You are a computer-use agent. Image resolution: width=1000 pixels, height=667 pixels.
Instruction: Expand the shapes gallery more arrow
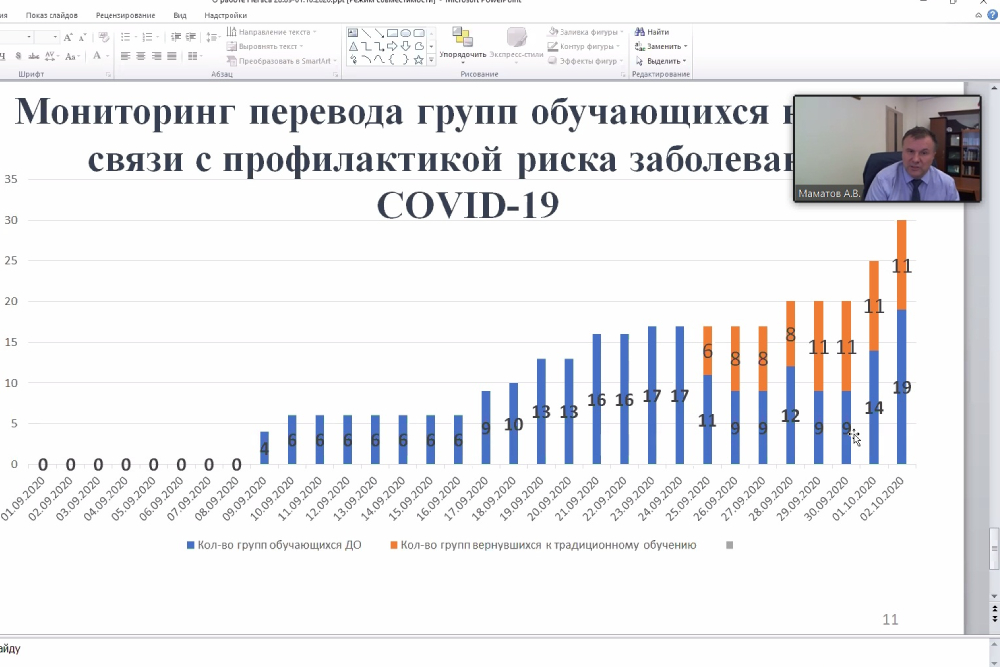431,59
